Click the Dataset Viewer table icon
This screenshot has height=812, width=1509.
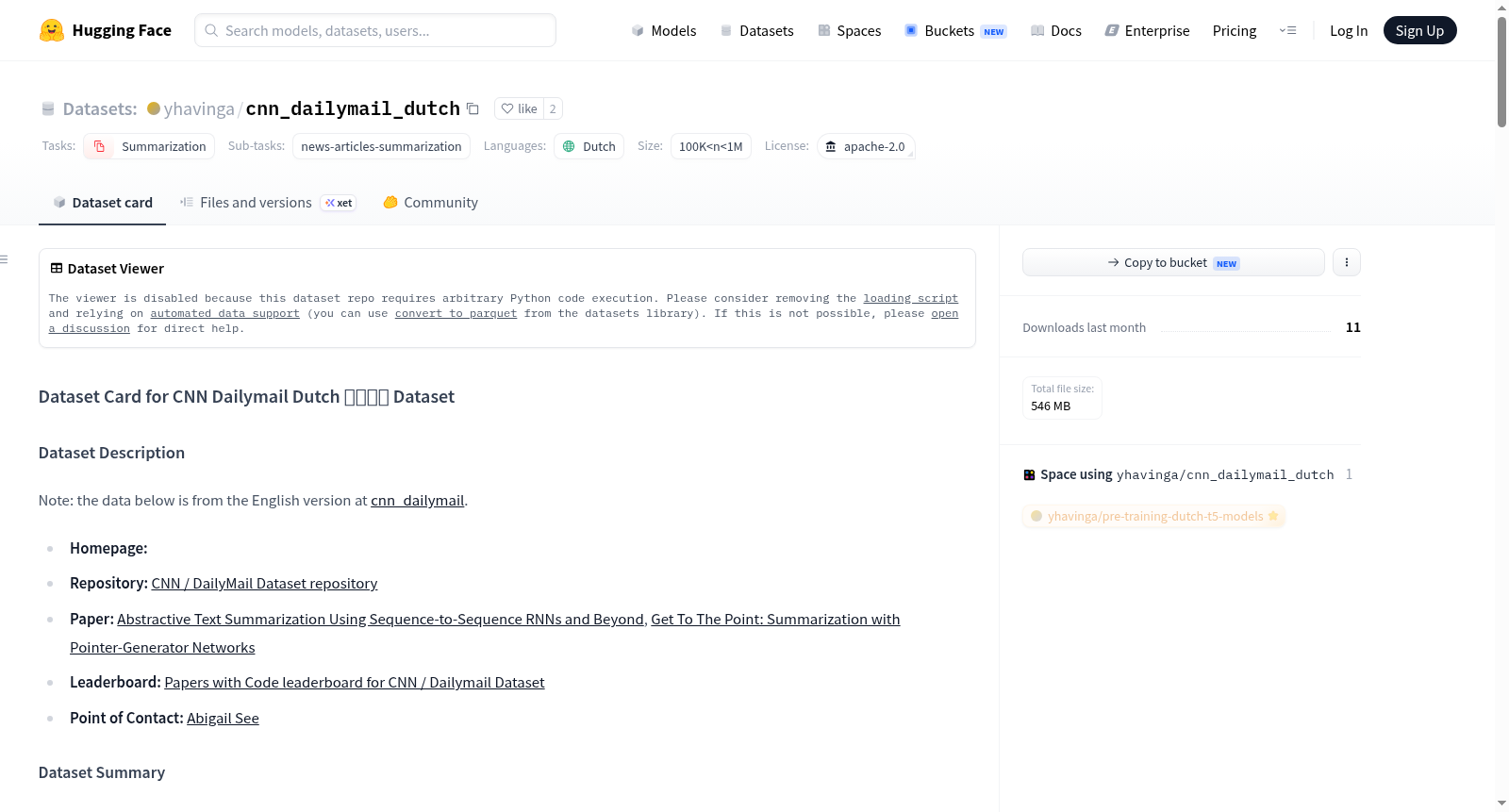(57, 269)
